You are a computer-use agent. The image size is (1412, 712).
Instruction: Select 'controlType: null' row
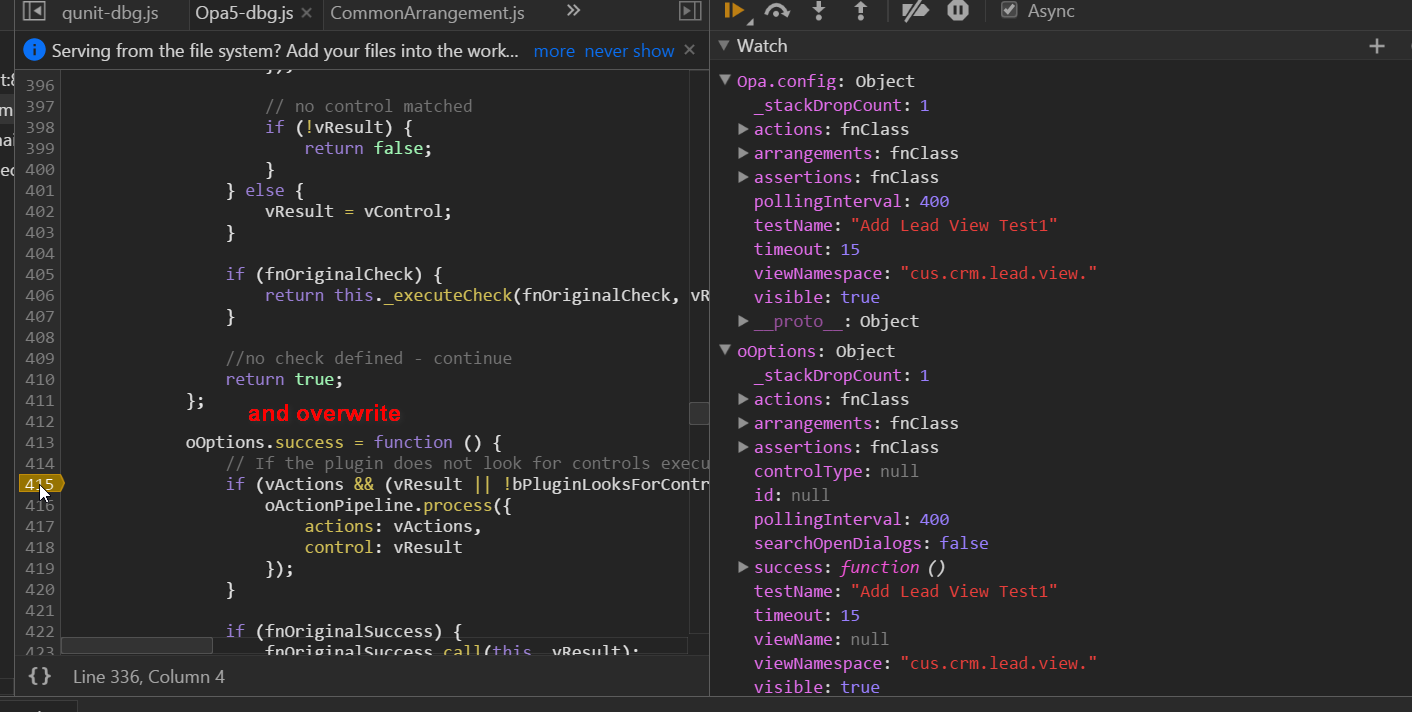tap(836, 471)
